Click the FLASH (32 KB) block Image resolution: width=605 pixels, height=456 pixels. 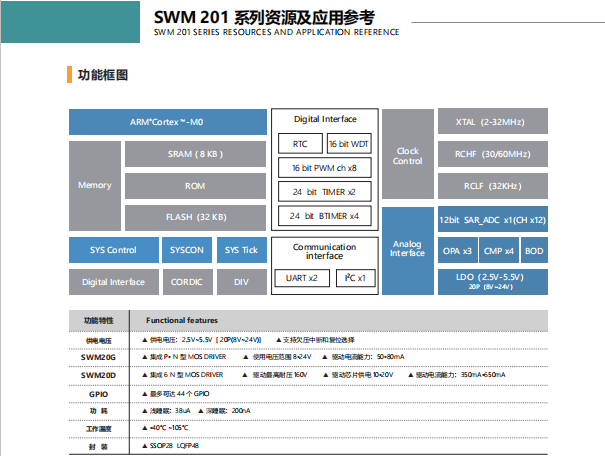pyautogui.click(x=195, y=218)
